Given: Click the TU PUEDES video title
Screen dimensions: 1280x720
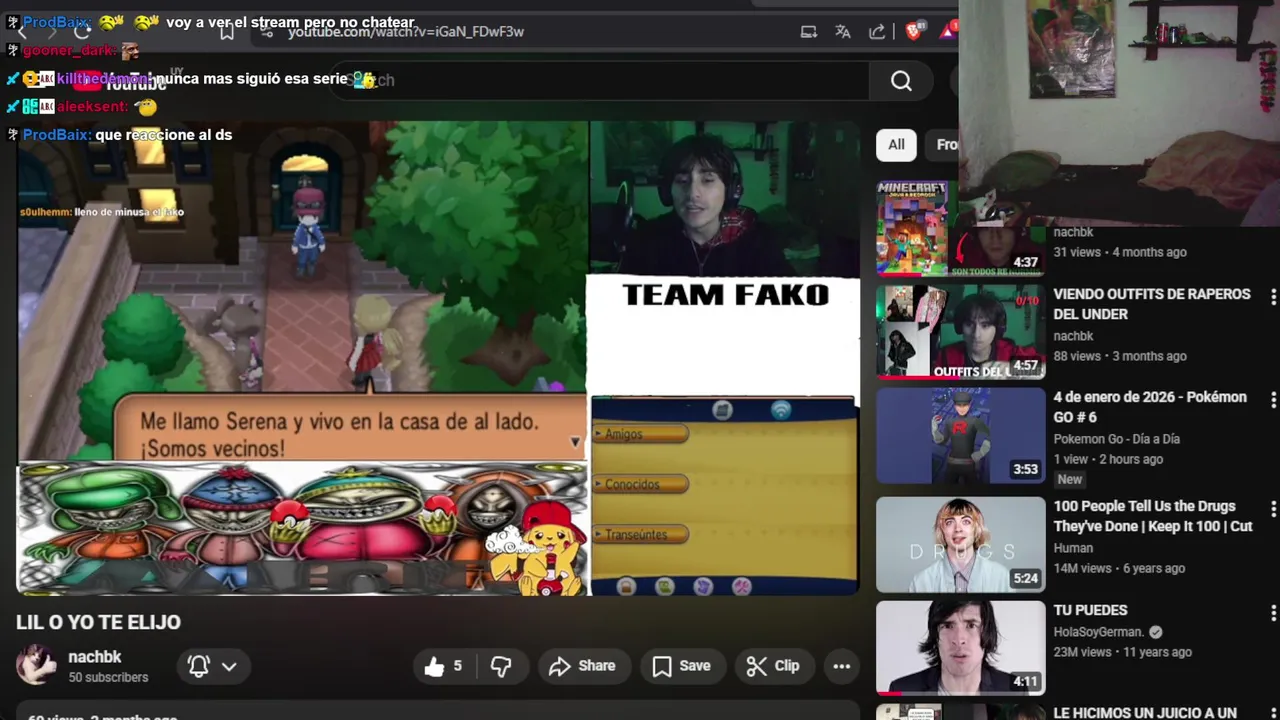Looking at the screenshot, I should click(1090, 610).
